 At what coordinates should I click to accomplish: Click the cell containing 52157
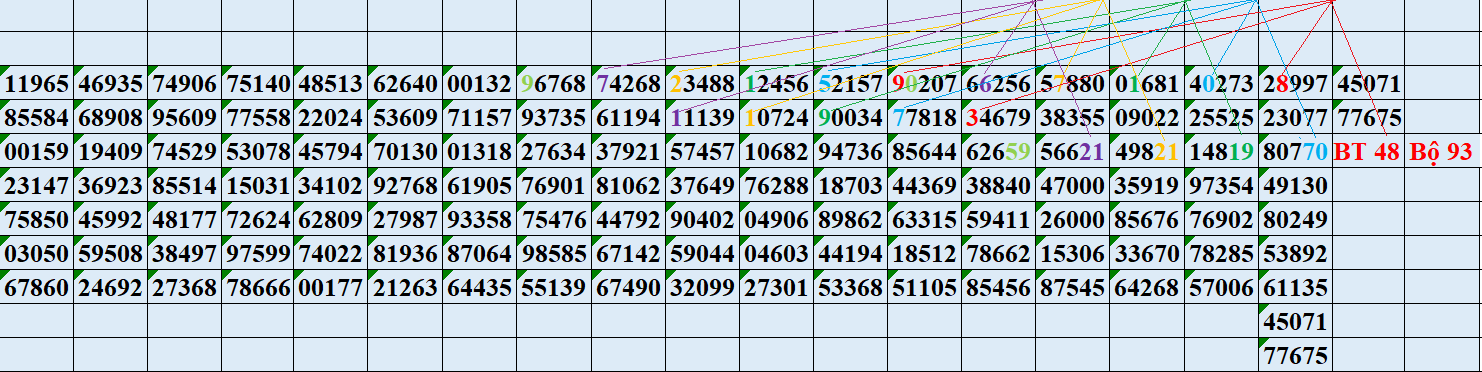[x=850, y=84]
